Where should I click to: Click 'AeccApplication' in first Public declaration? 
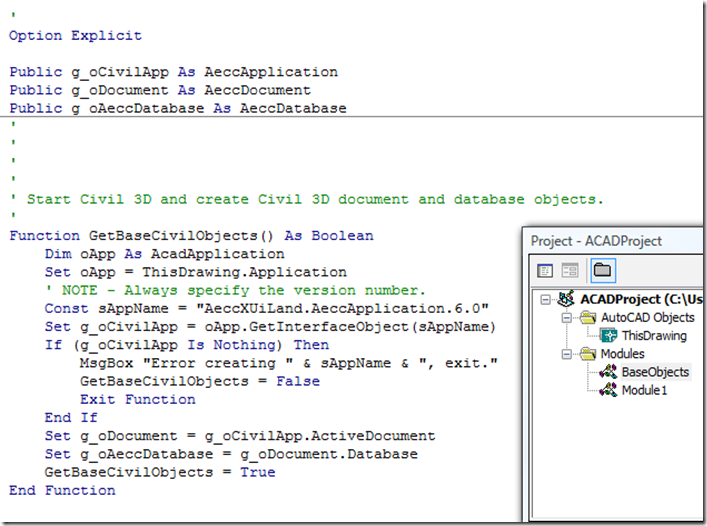271,72
